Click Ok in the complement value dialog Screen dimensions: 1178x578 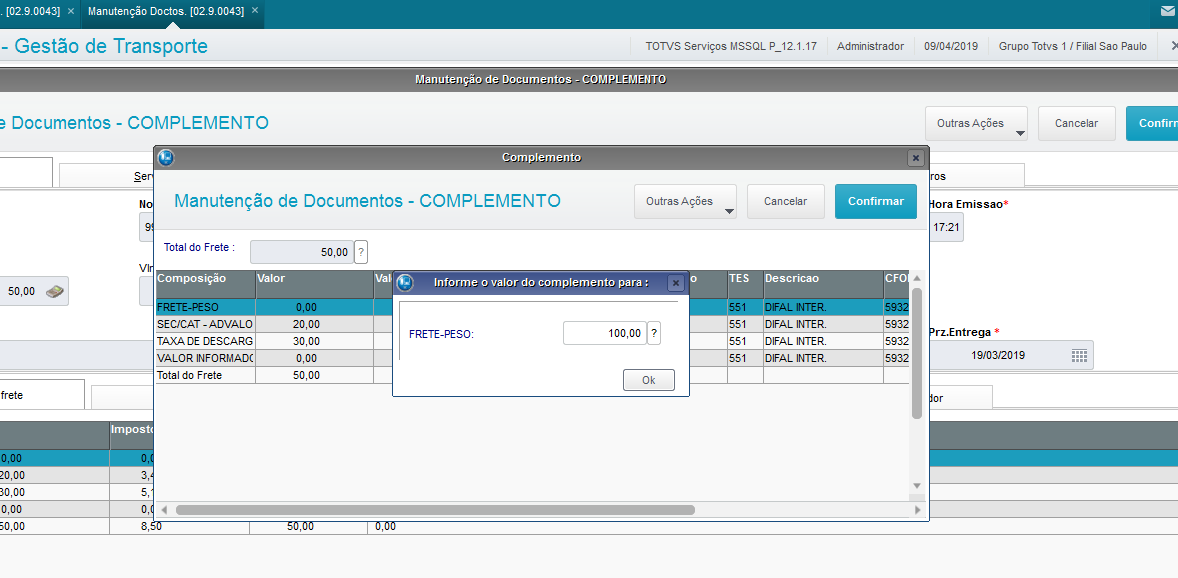tap(648, 380)
